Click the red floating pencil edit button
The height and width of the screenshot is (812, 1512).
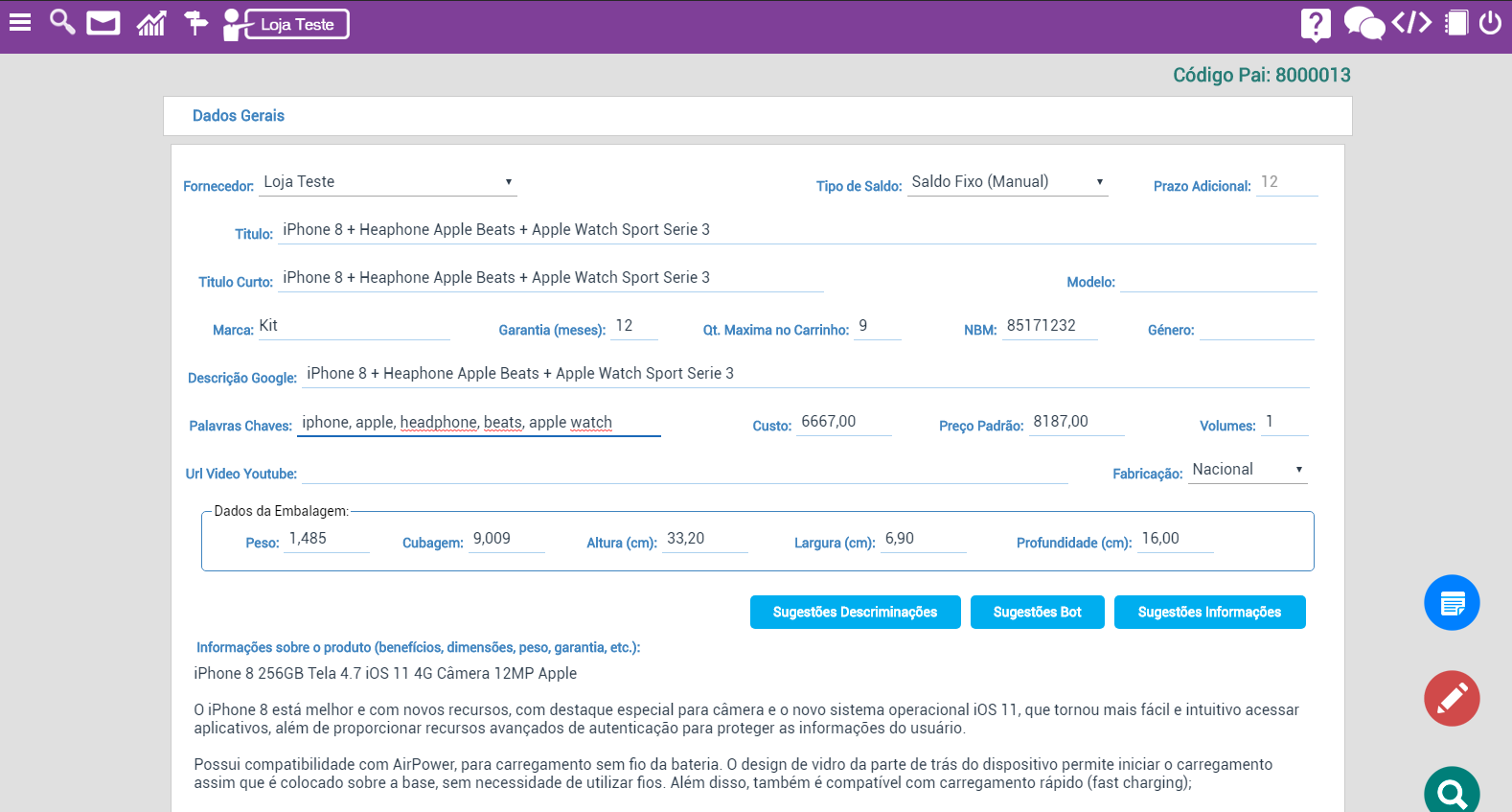coord(1452,698)
